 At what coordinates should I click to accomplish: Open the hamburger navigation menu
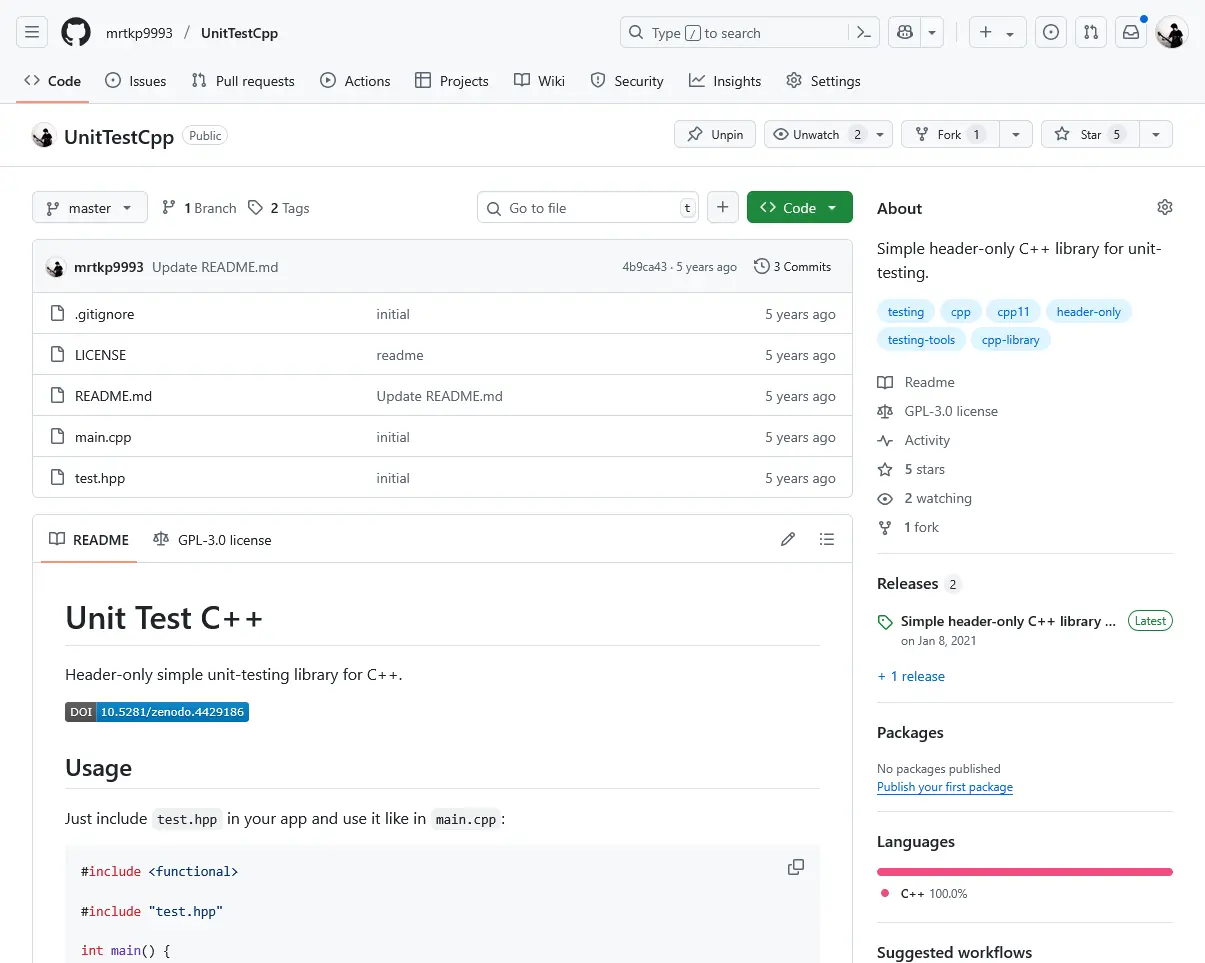click(32, 33)
